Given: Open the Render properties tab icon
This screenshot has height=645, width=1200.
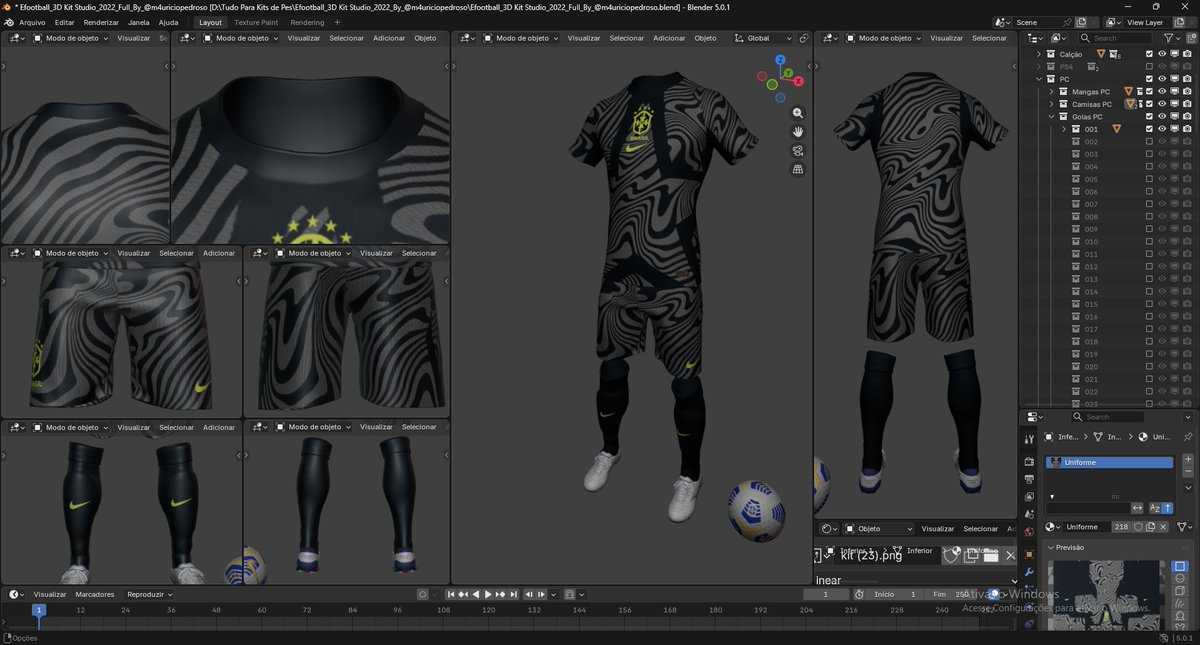Looking at the screenshot, I should (x=1029, y=462).
